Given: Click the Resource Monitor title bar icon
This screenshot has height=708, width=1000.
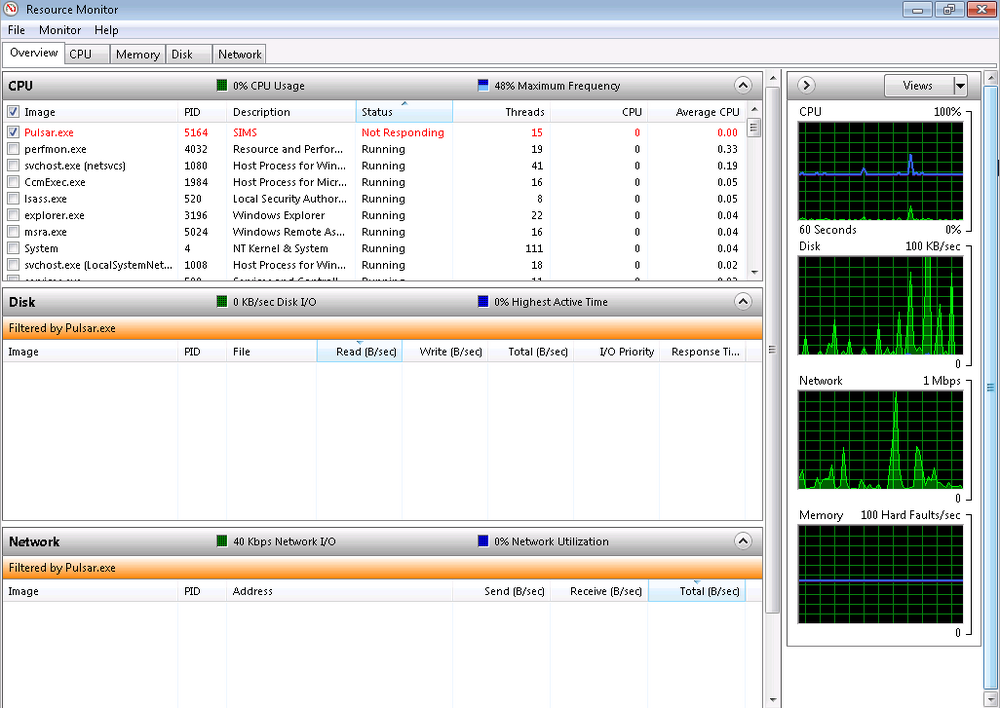Looking at the screenshot, I should click(11, 9).
